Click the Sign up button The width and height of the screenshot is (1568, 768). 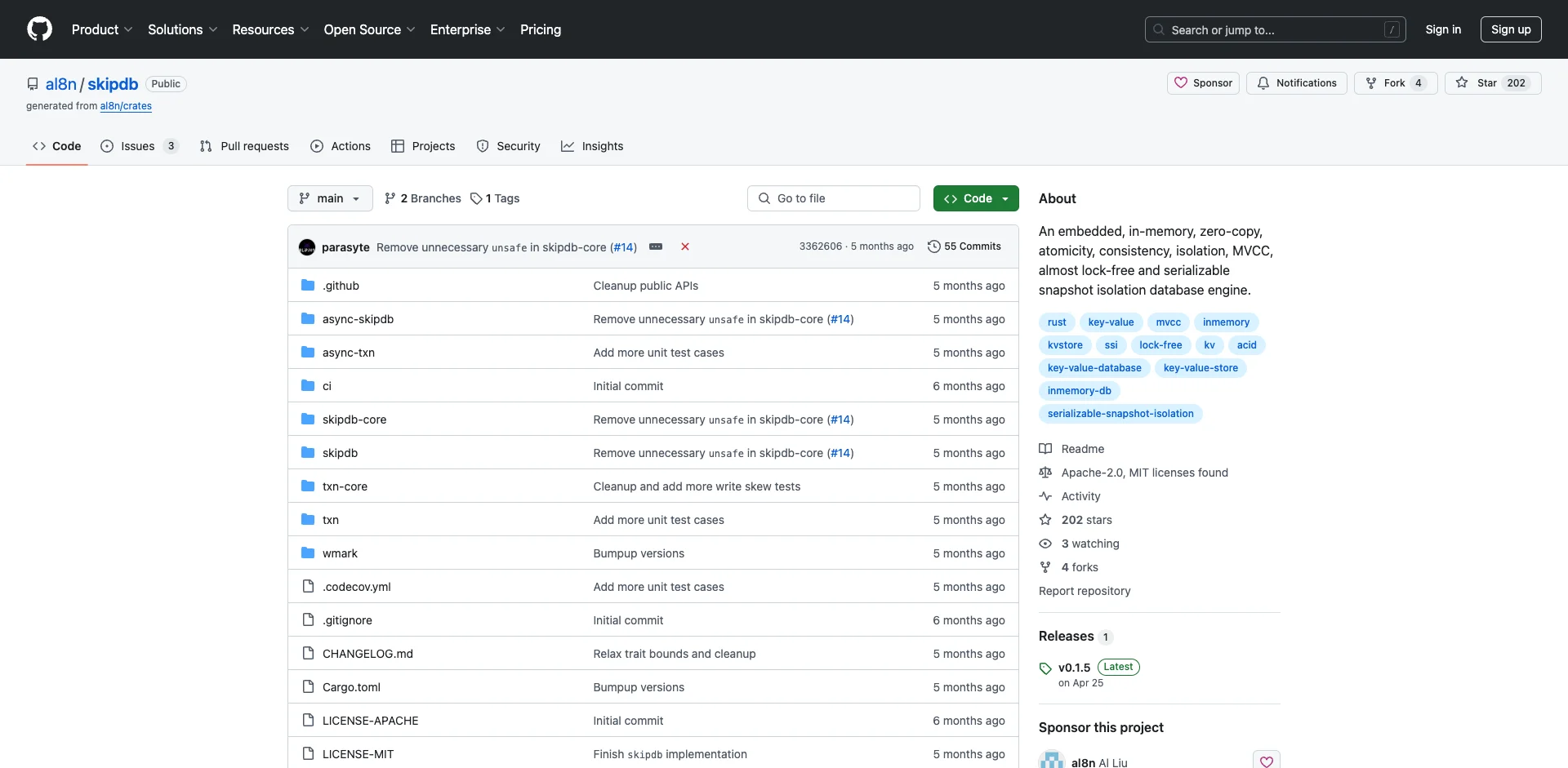(x=1511, y=29)
